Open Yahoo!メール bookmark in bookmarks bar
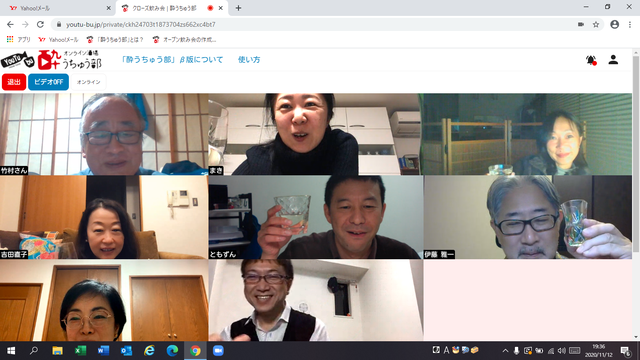The width and height of the screenshot is (640, 360). [58, 40]
